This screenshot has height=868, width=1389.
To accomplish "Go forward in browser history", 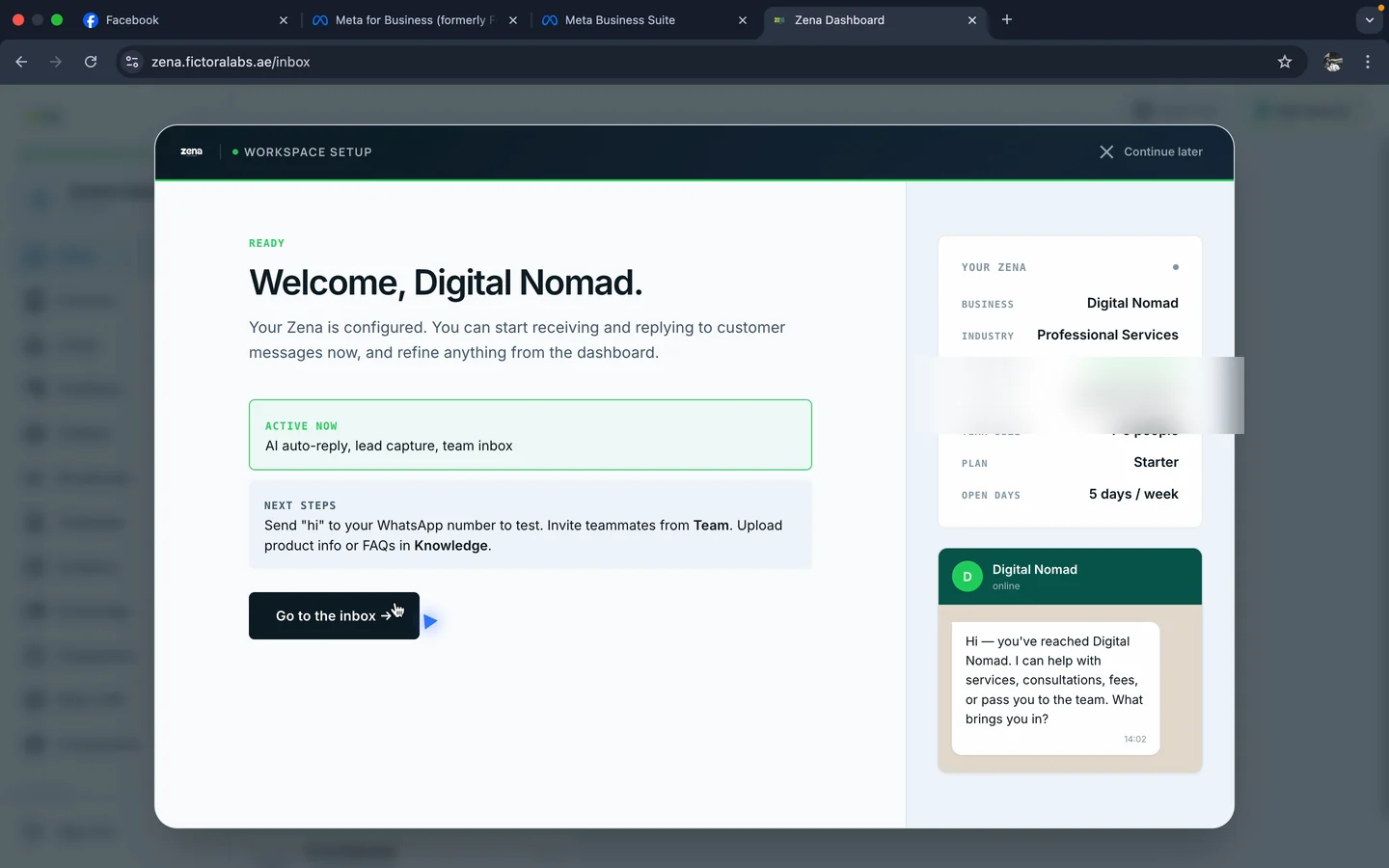I will coord(56,62).
